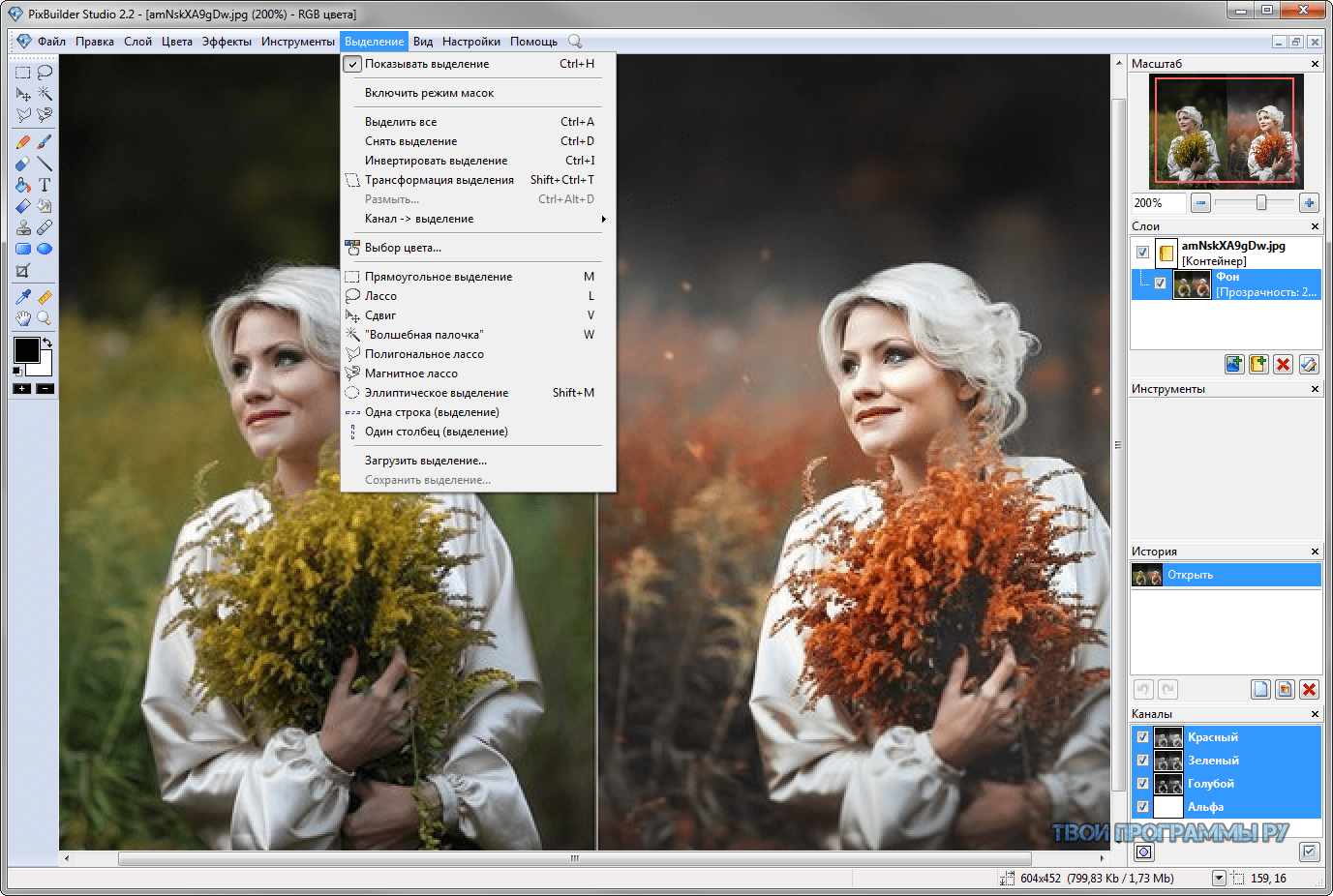Select the Eyedropper color picker tool
1333x896 pixels.
pos(23,297)
